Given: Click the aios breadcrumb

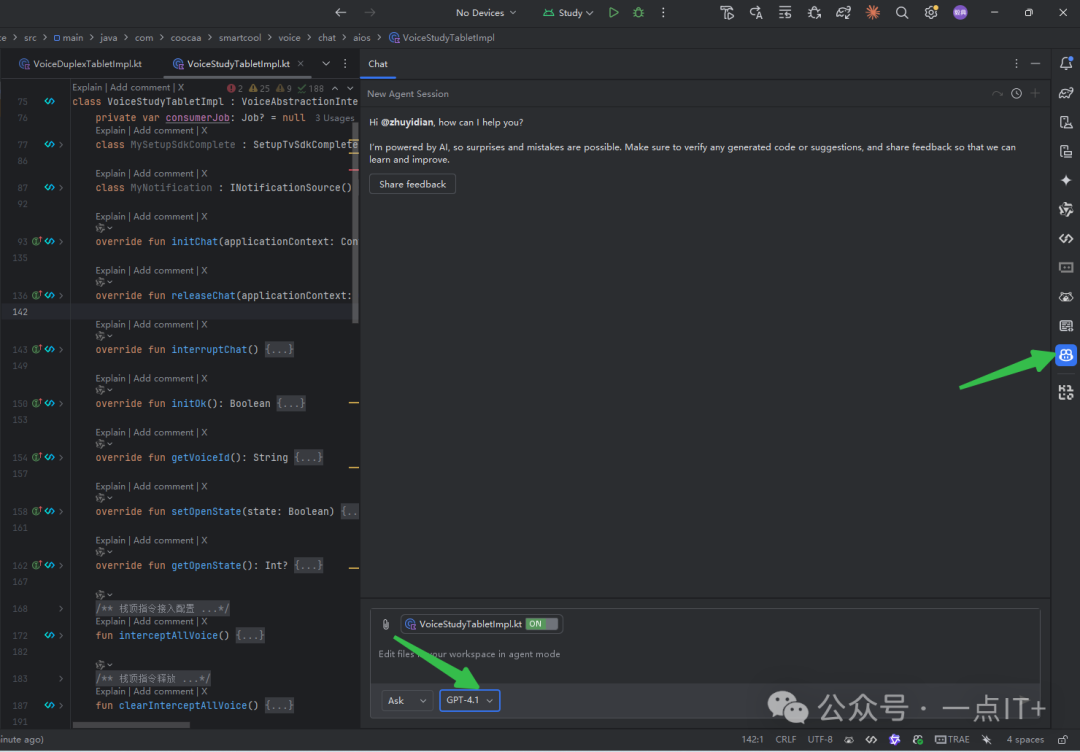Looking at the screenshot, I should point(362,38).
